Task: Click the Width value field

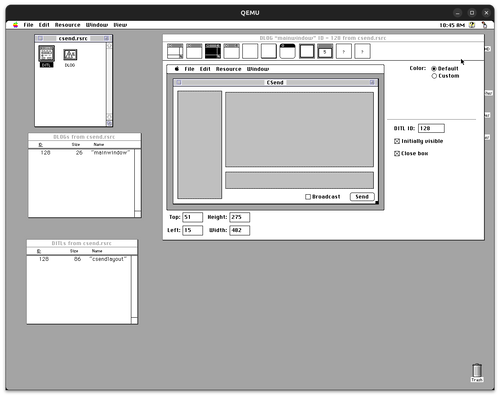Action: pyautogui.click(x=239, y=230)
